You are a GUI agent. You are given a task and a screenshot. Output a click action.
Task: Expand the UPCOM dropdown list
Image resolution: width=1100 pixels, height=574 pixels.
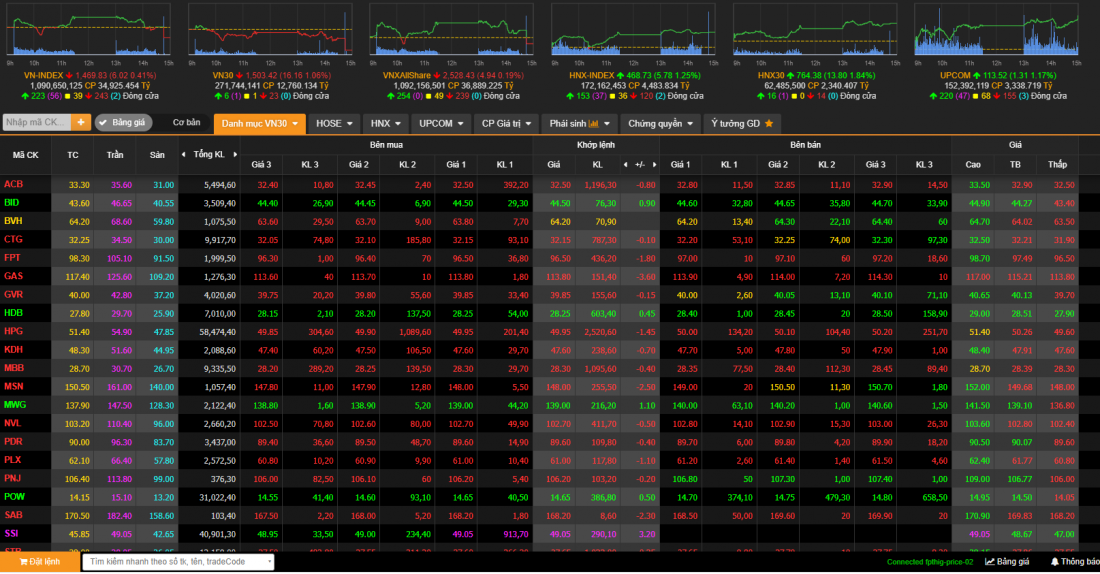(442, 123)
